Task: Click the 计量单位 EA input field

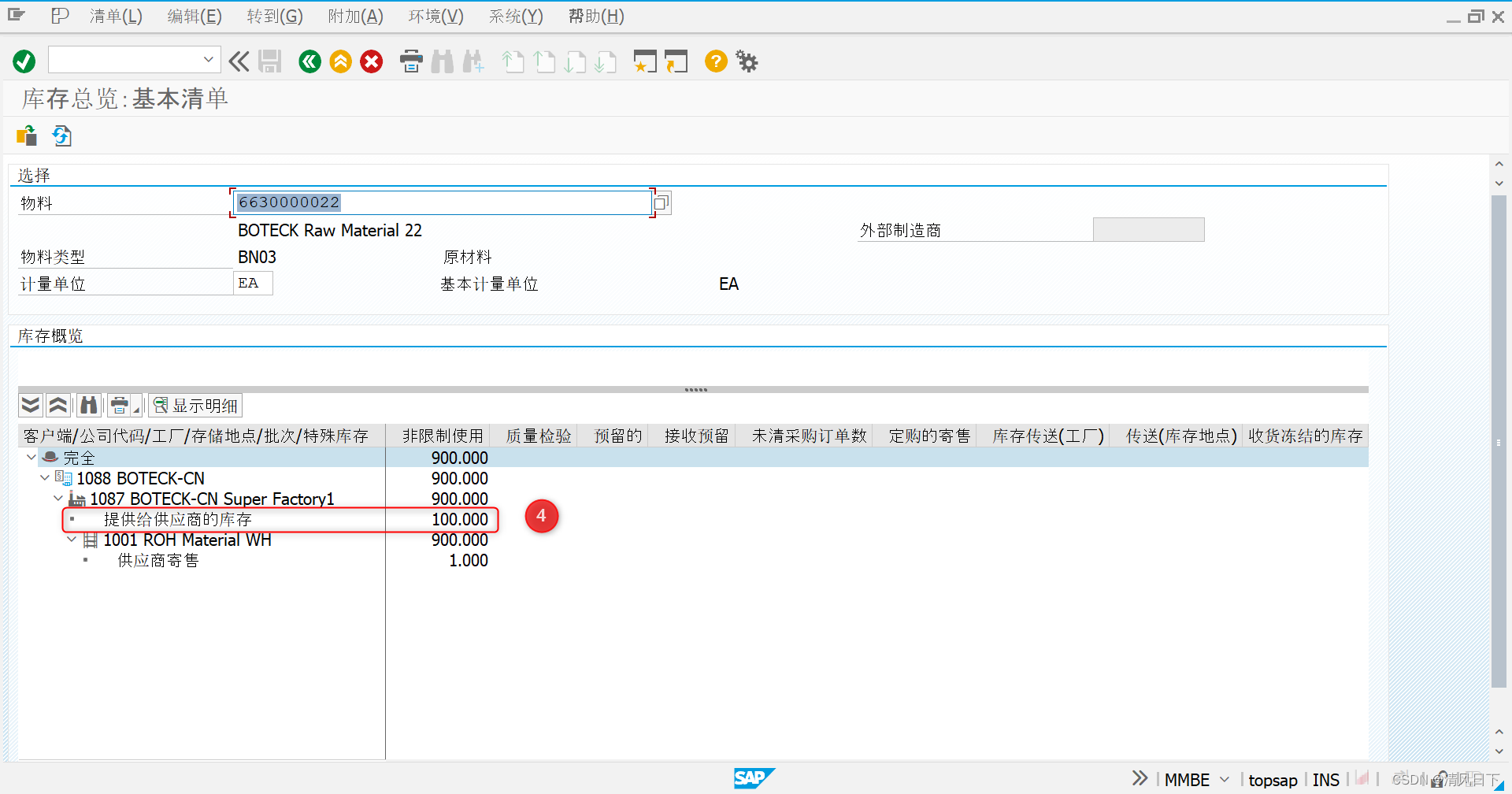Action: pyautogui.click(x=253, y=284)
